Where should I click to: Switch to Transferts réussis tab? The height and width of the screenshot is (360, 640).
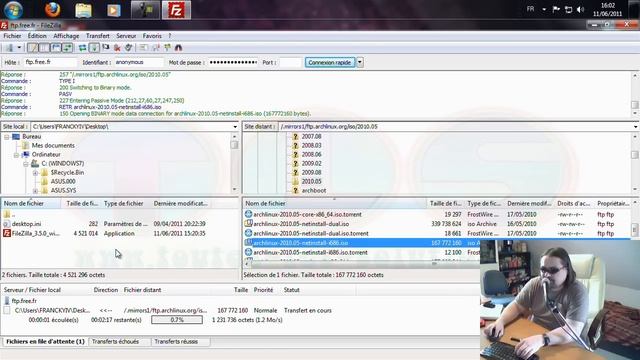coord(176,342)
